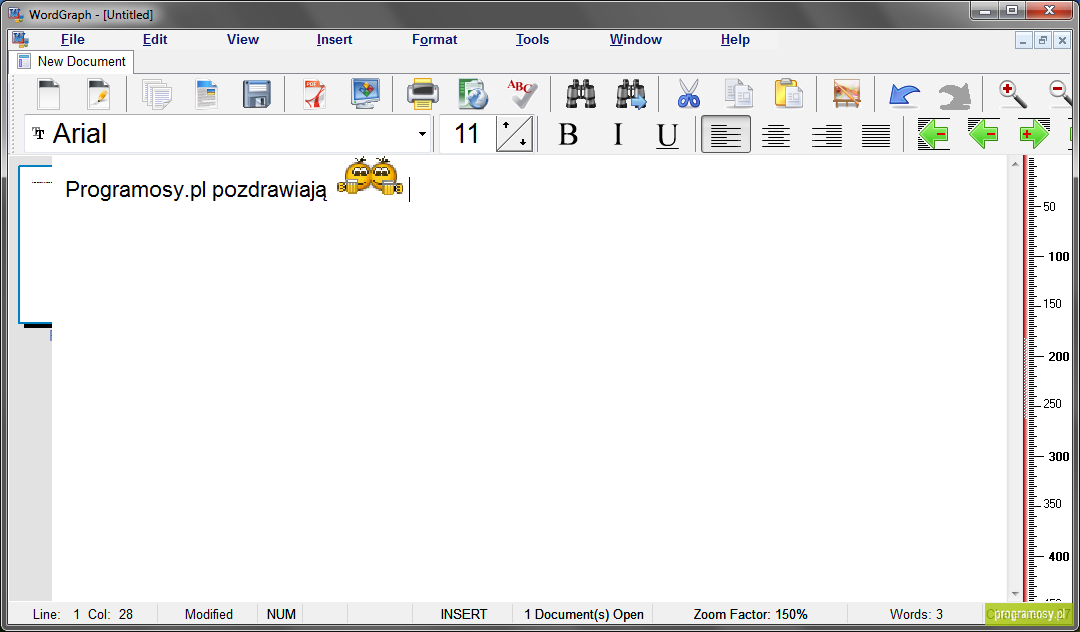Center align text

(x=776, y=134)
